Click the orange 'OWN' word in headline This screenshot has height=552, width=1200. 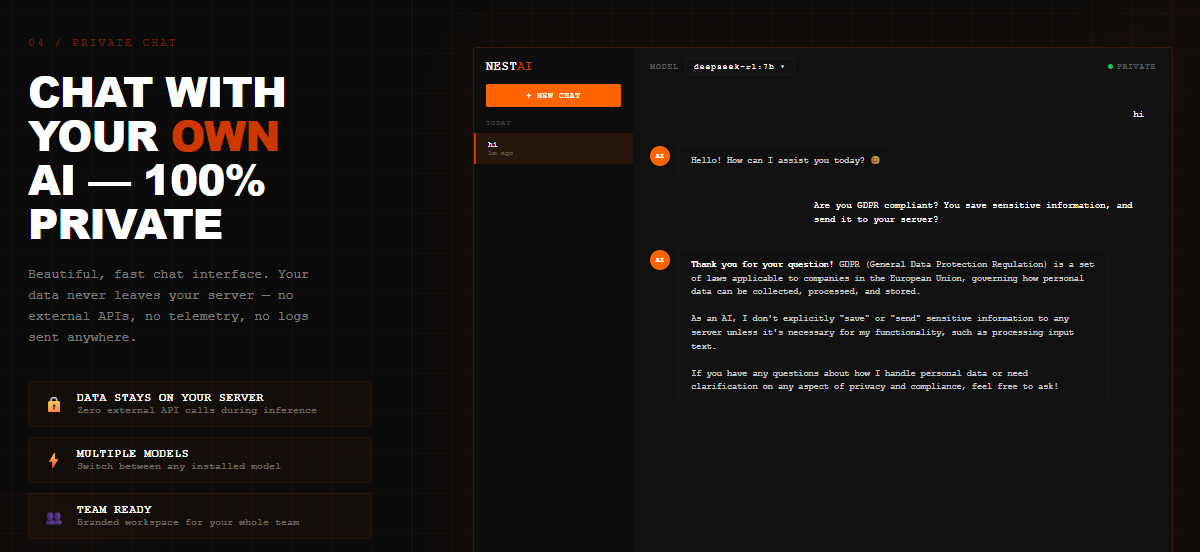225,134
